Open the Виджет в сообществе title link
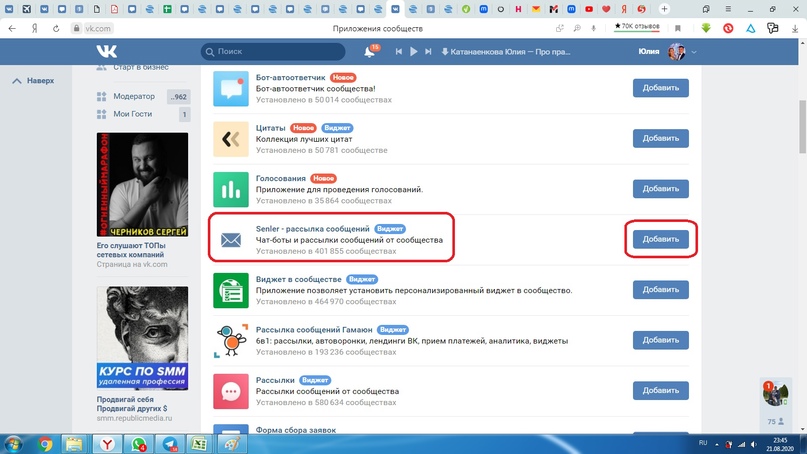The height and width of the screenshot is (454, 807). click(x=299, y=279)
